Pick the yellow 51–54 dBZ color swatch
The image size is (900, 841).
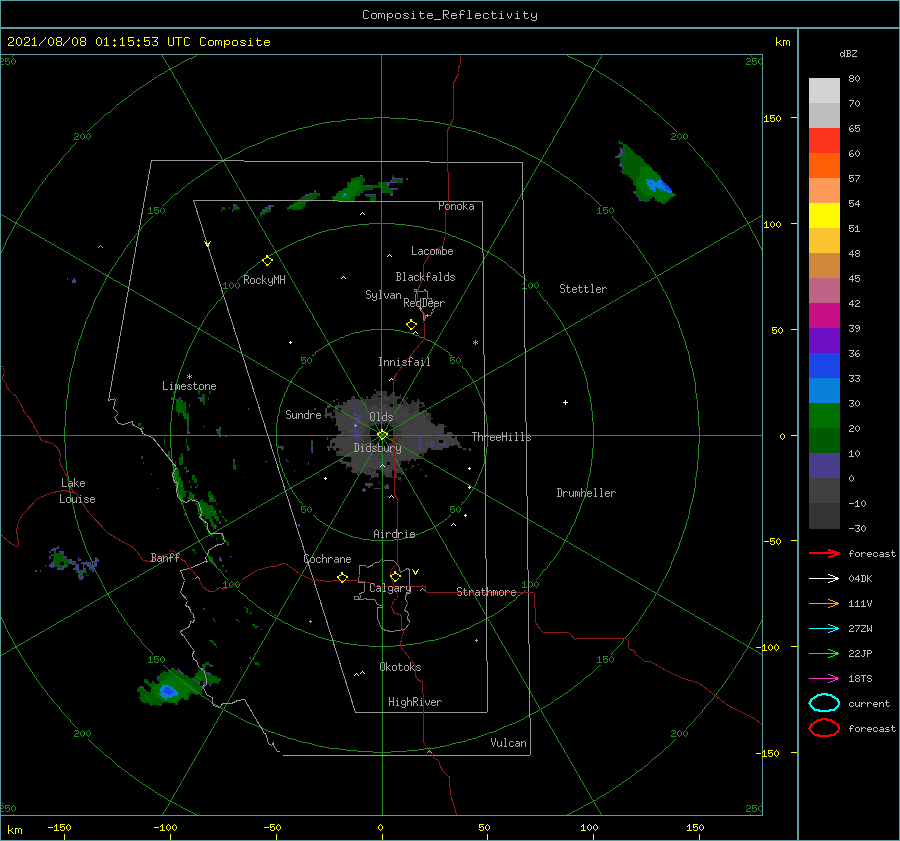[x=824, y=215]
